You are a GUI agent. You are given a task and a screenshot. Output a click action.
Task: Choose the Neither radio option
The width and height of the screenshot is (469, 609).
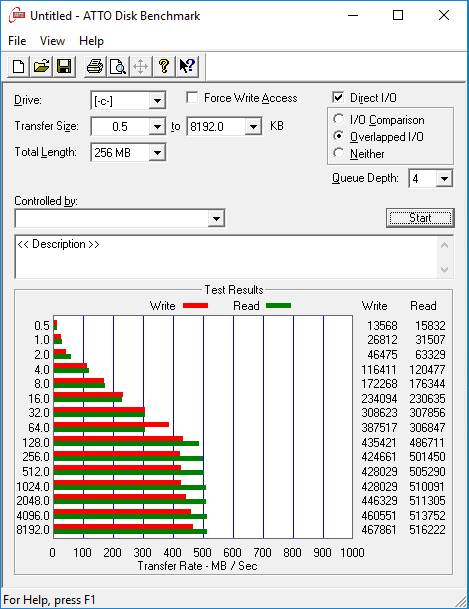coord(339,153)
